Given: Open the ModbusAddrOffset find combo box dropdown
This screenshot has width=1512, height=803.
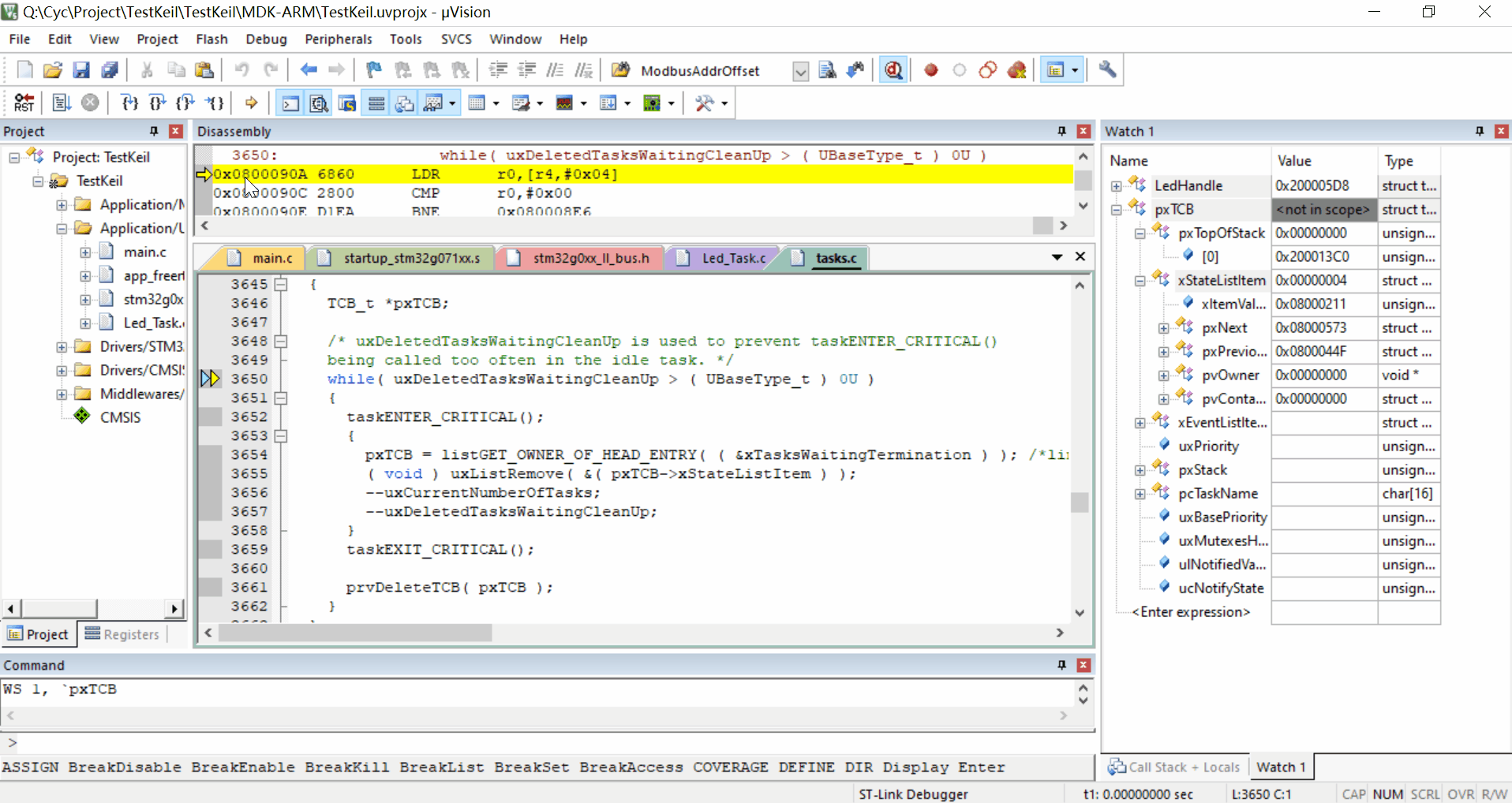Looking at the screenshot, I should [800, 71].
